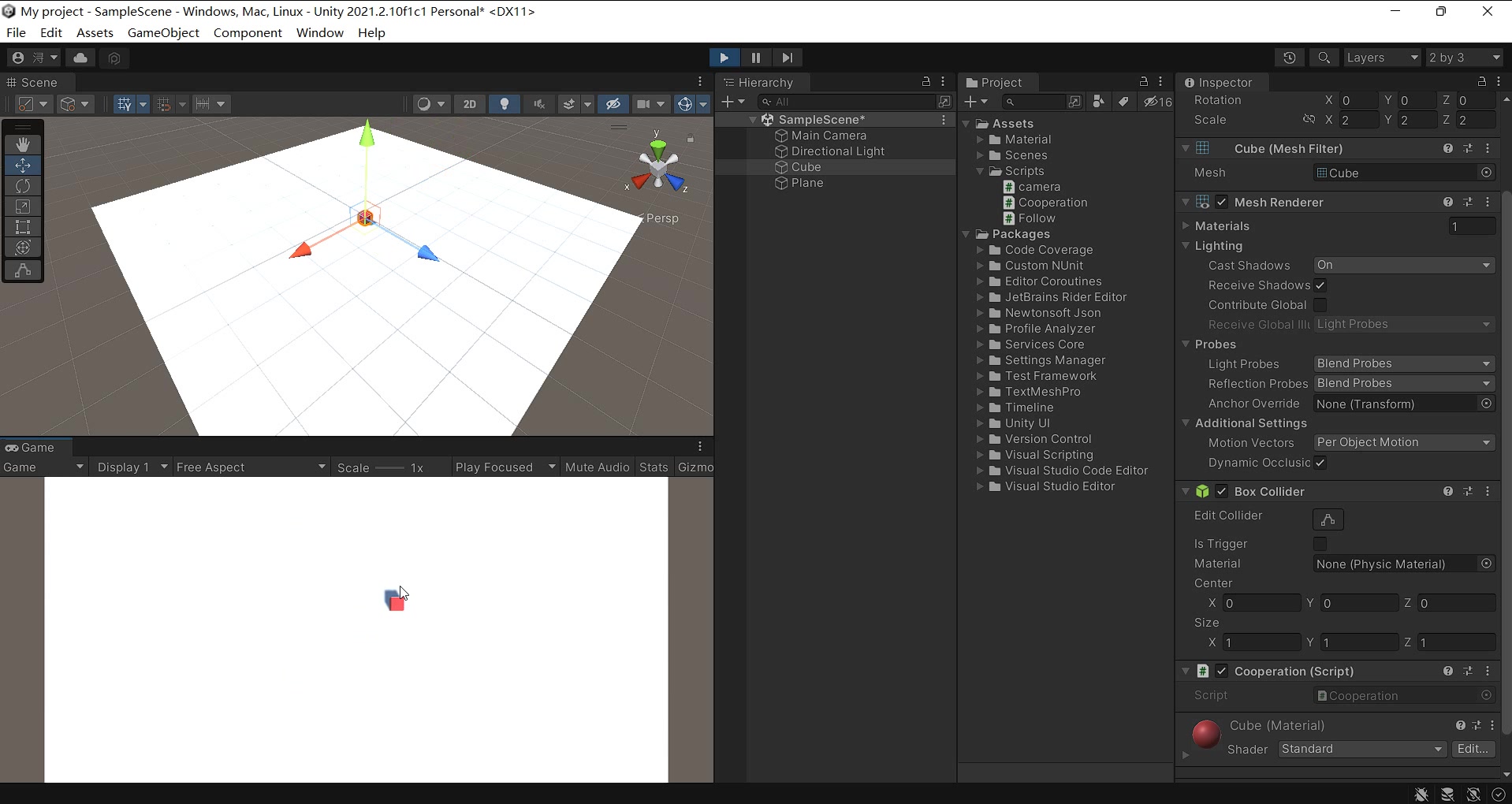The image size is (1512, 804).
Task: Select the Rect transform tool
Action: 23,227
